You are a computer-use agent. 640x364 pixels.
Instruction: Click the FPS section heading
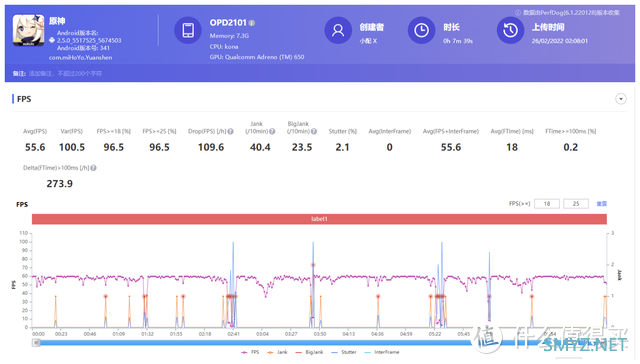tap(24, 99)
